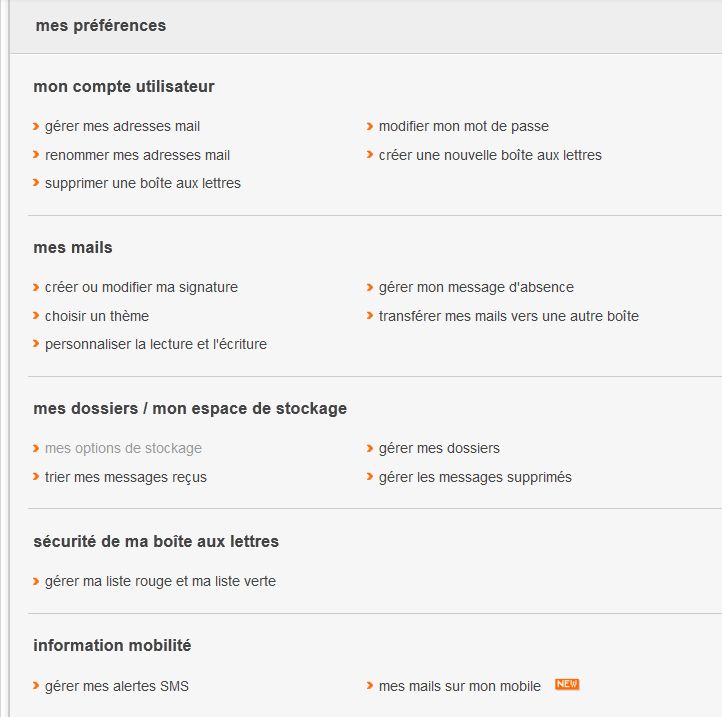
Task: Select 'choisir un thème' link
Action: (97, 316)
